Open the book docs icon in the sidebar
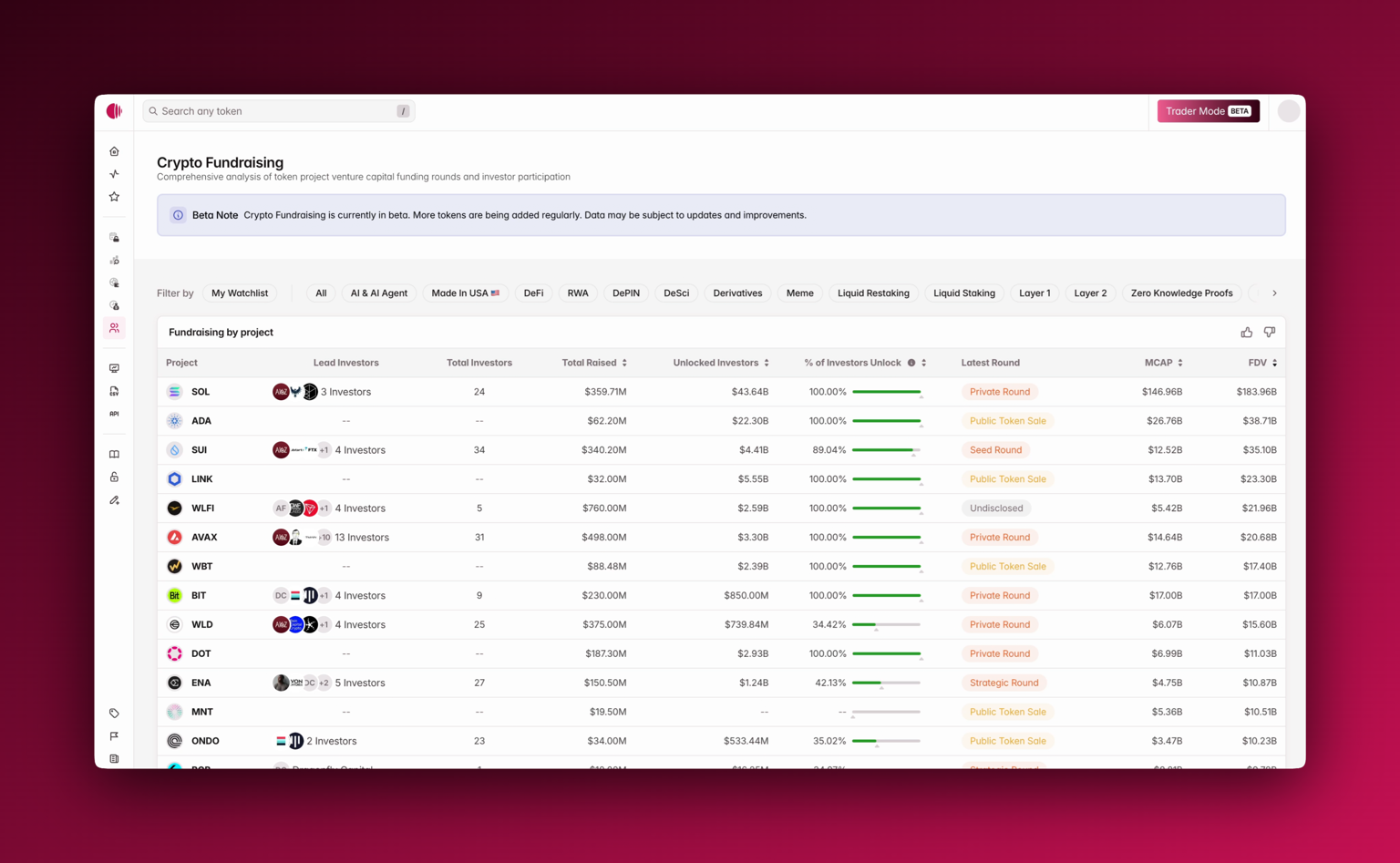This screenshot has height=863, width=1400. [x=114, y=454]
